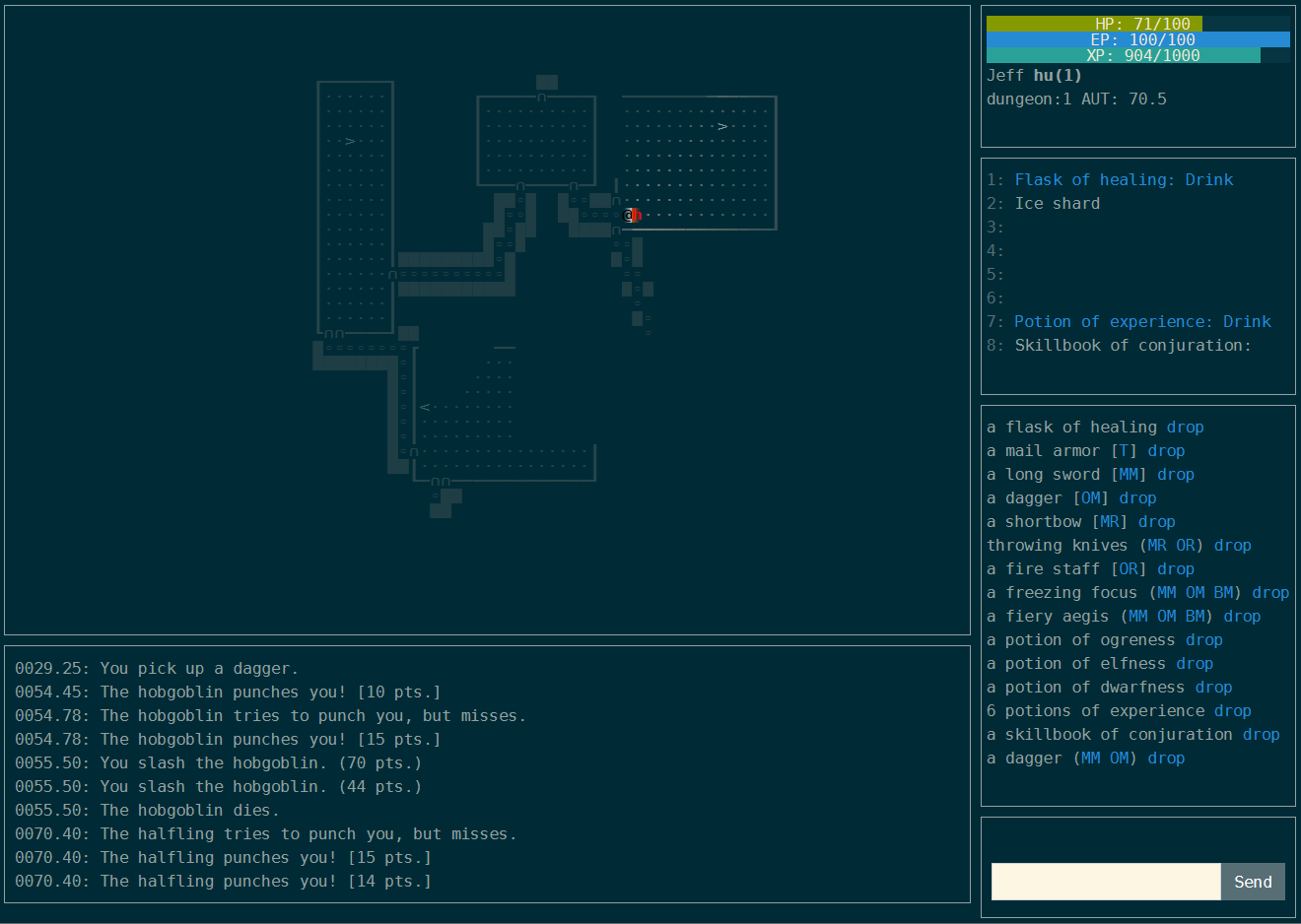Image resolution: width=1301 pixels, height=924 pixels.
Task: Click the dungeon:1 AUT: 70.5 status
Action: click(1076, 99)
